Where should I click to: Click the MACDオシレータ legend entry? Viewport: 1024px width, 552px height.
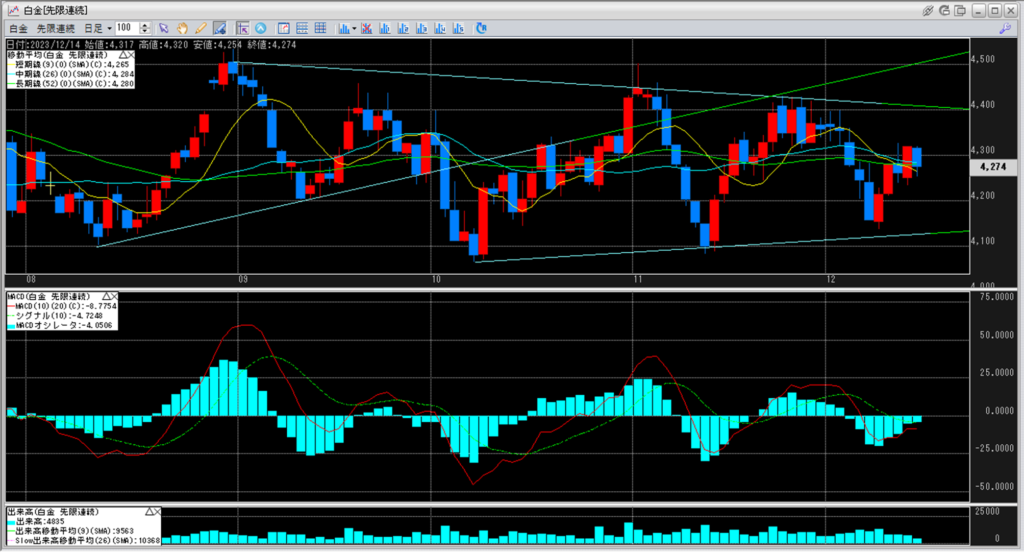(60, 325)
